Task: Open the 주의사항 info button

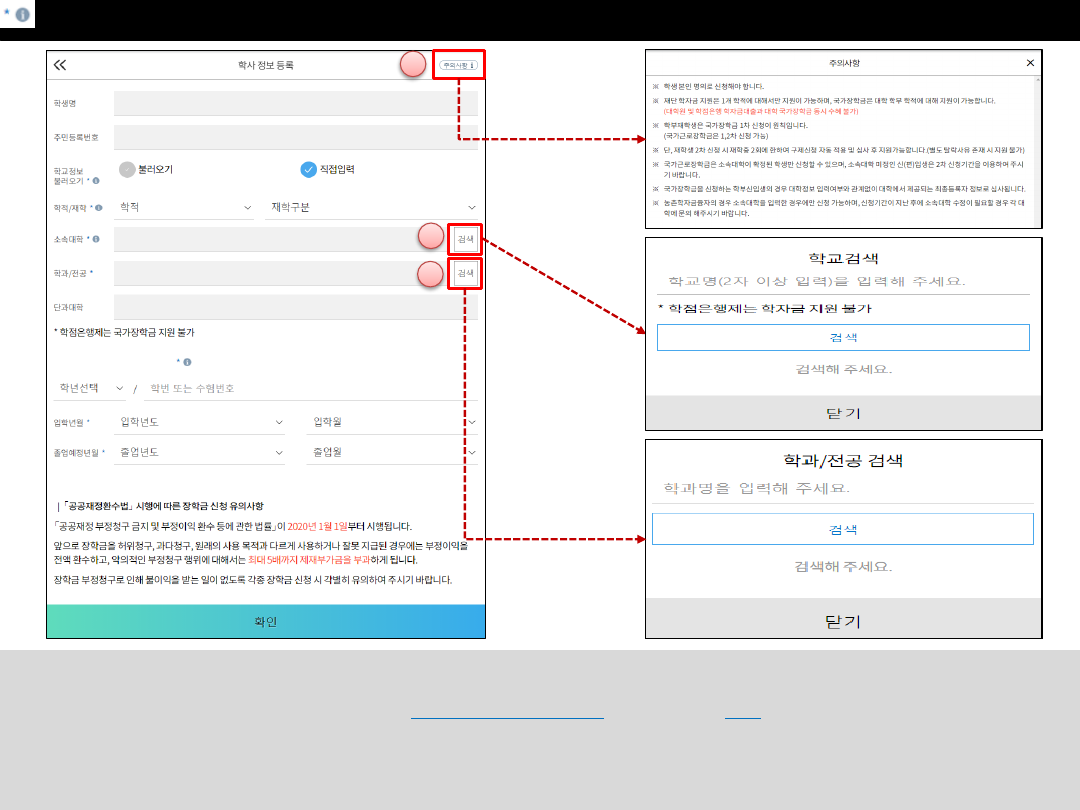Action: pyautogui.click(x=459, y=65)
